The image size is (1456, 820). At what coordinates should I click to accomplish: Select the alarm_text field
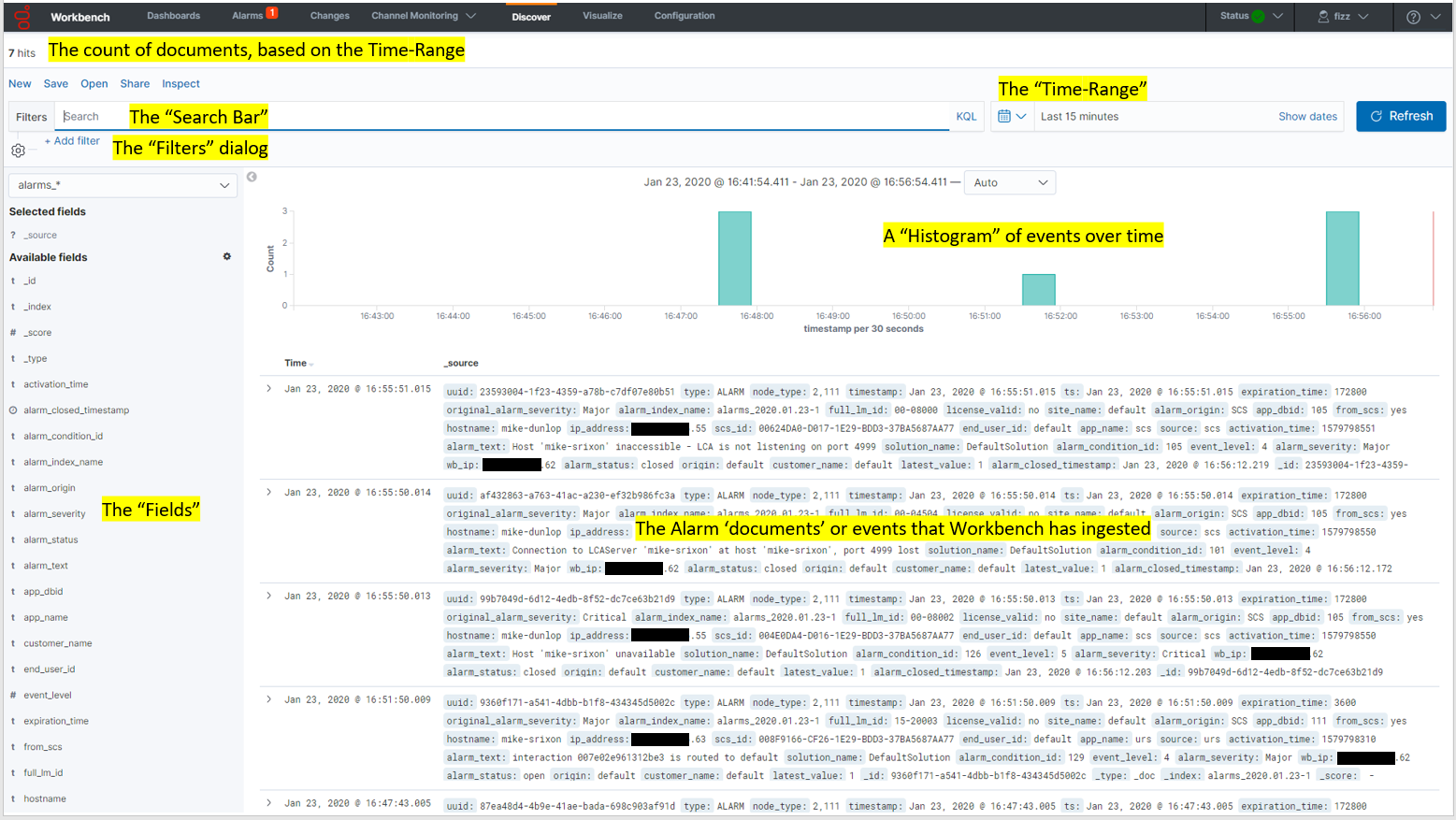[46, 566]
